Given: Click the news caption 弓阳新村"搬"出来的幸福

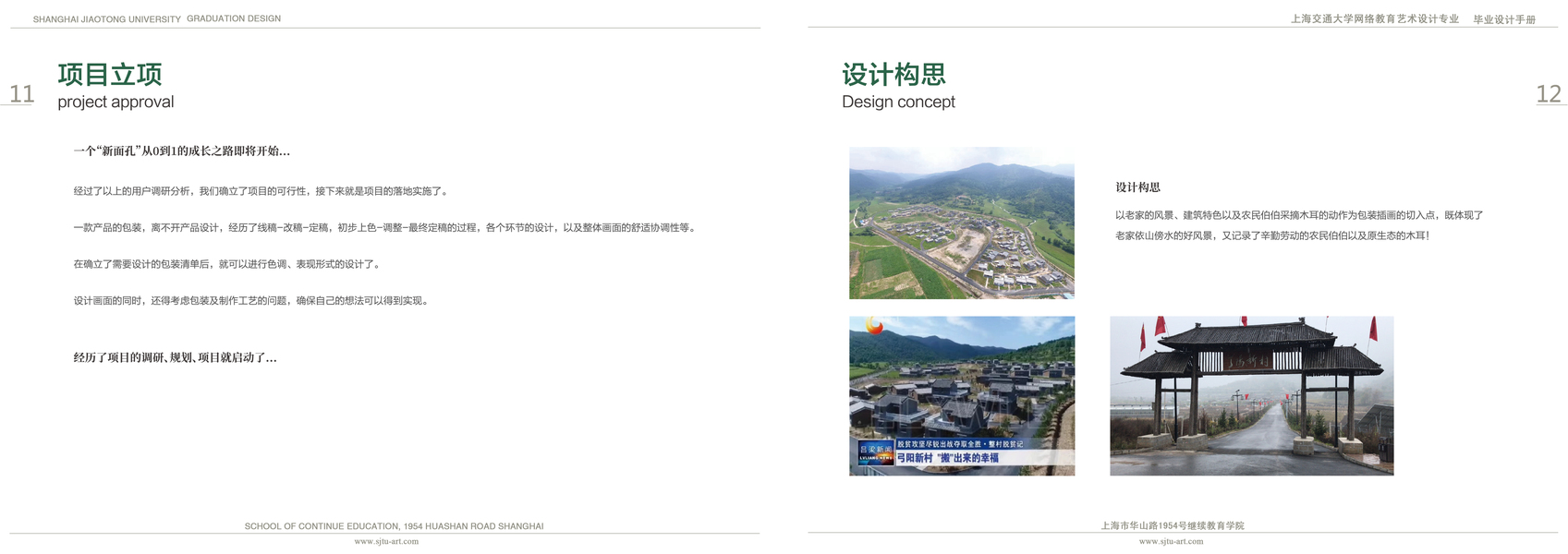Looking at the screenshot, I should click(x=948, y=458).
